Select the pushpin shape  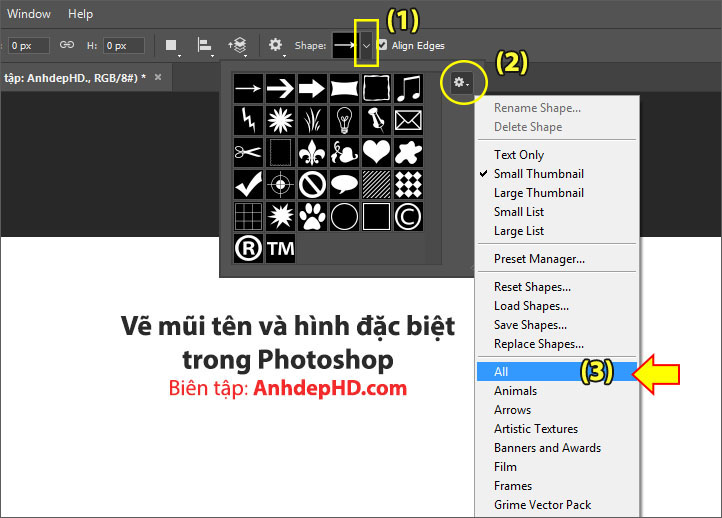click(377, 120)
